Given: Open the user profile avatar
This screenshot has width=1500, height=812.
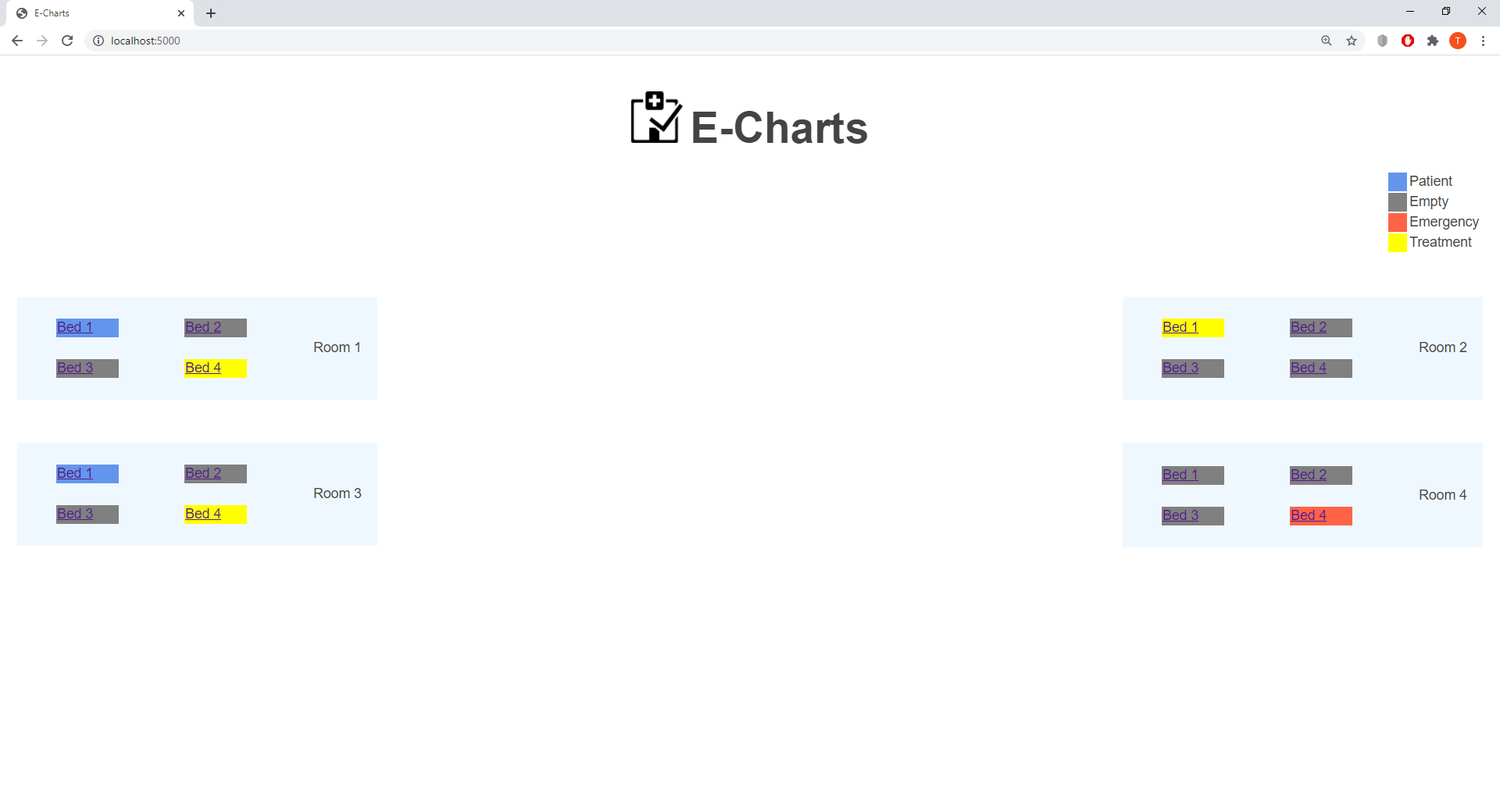Looking at the screenshot, I should click(x=1458, y=41).
